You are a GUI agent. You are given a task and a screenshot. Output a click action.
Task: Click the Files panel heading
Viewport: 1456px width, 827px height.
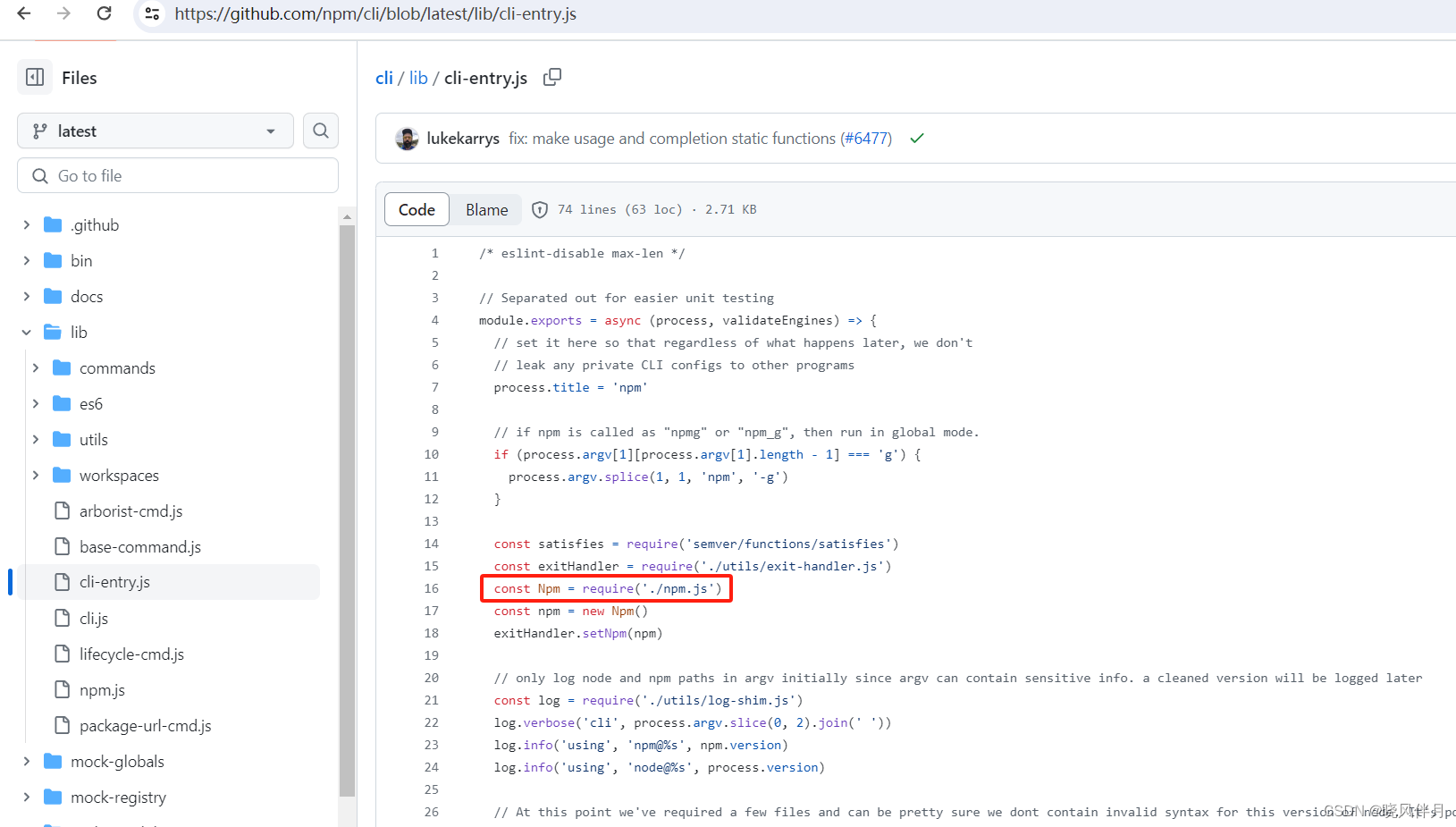[x=80, y=78]
